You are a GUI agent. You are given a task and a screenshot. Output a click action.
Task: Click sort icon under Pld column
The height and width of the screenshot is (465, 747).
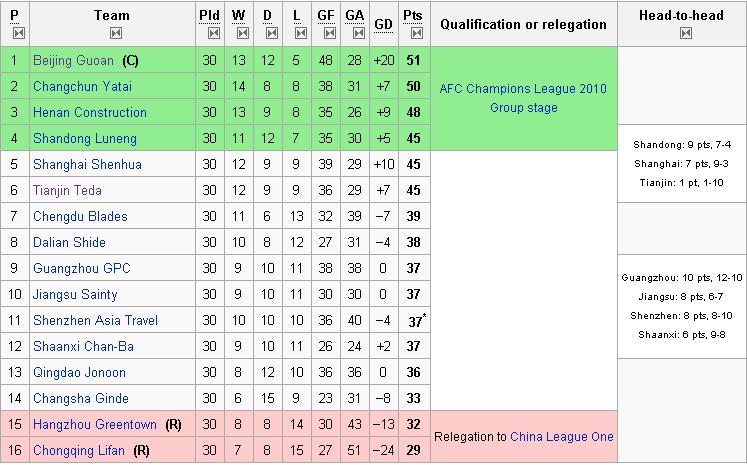pos(214,33)
